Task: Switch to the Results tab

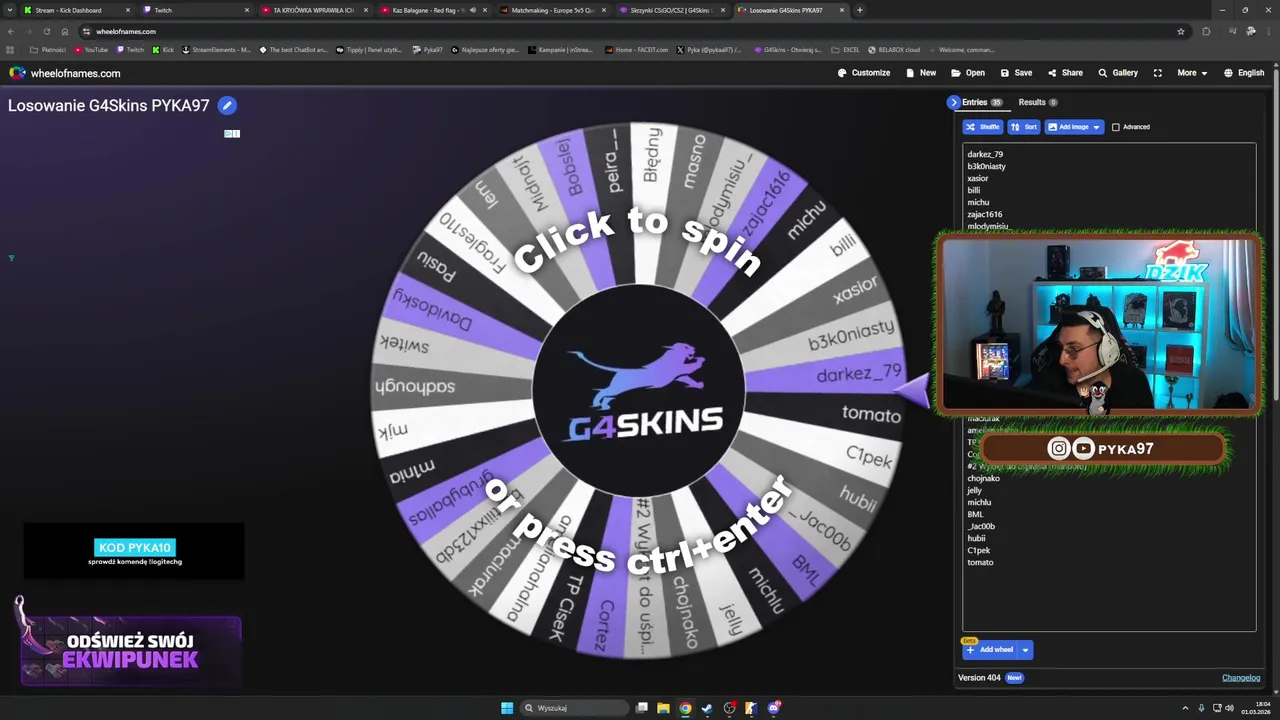Action: (1037, 102)
